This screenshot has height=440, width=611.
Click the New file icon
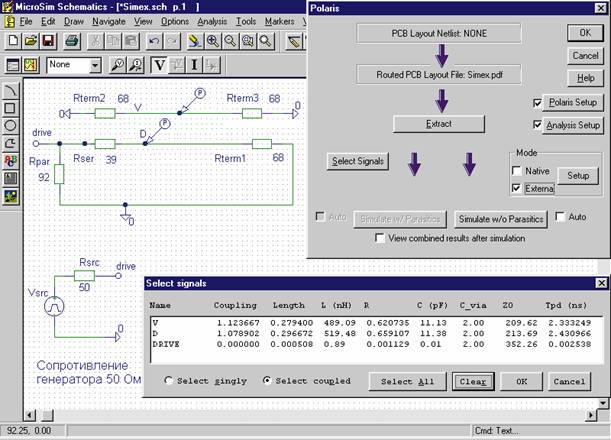pos(13,41)
